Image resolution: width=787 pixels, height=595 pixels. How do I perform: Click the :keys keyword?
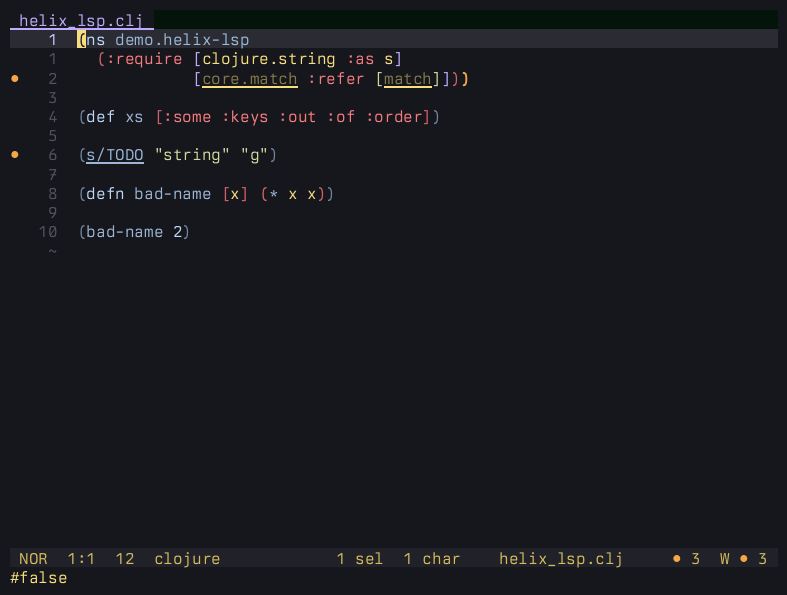[245, 117]
